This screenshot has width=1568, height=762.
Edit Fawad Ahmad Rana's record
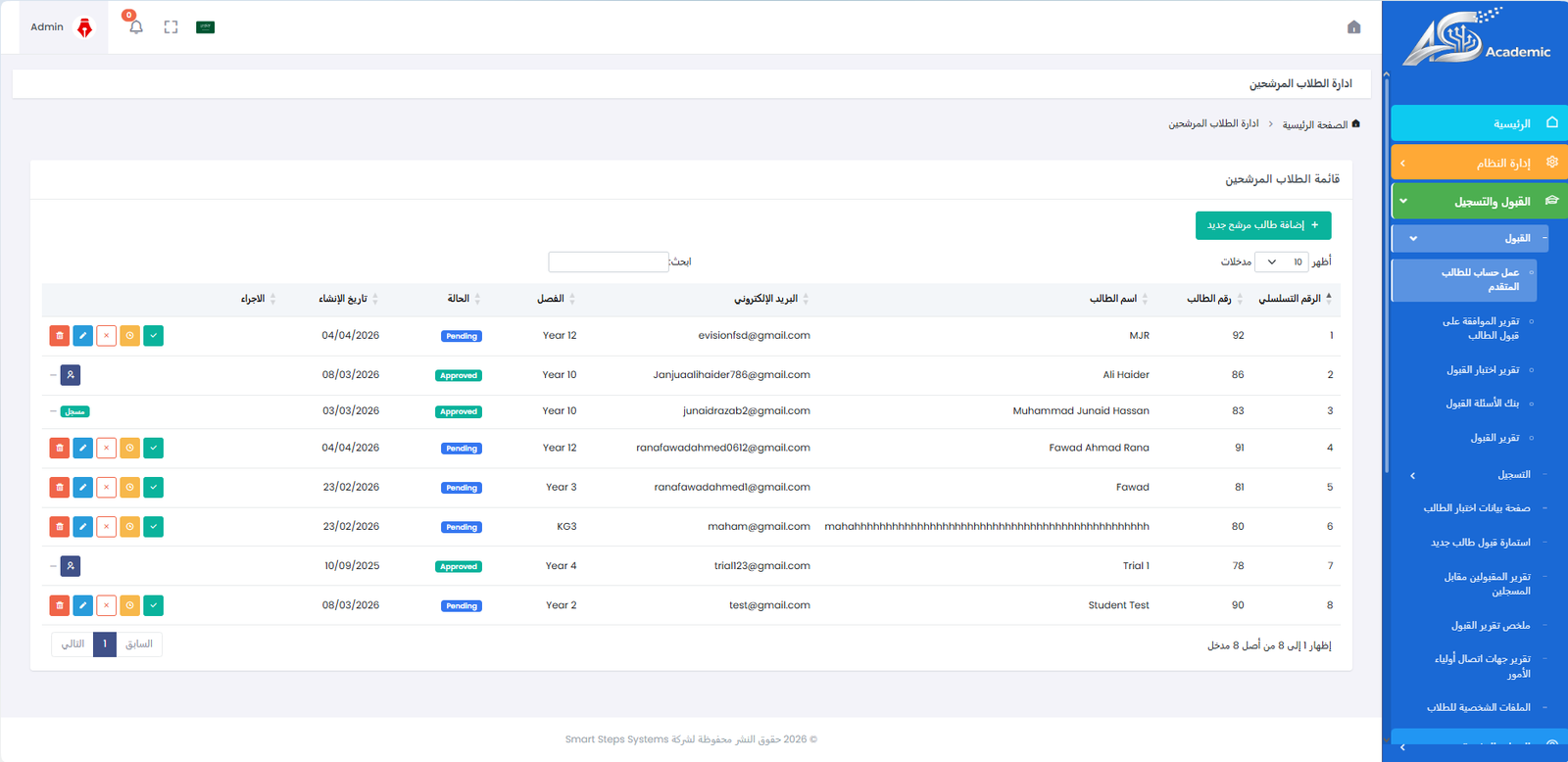83,449
